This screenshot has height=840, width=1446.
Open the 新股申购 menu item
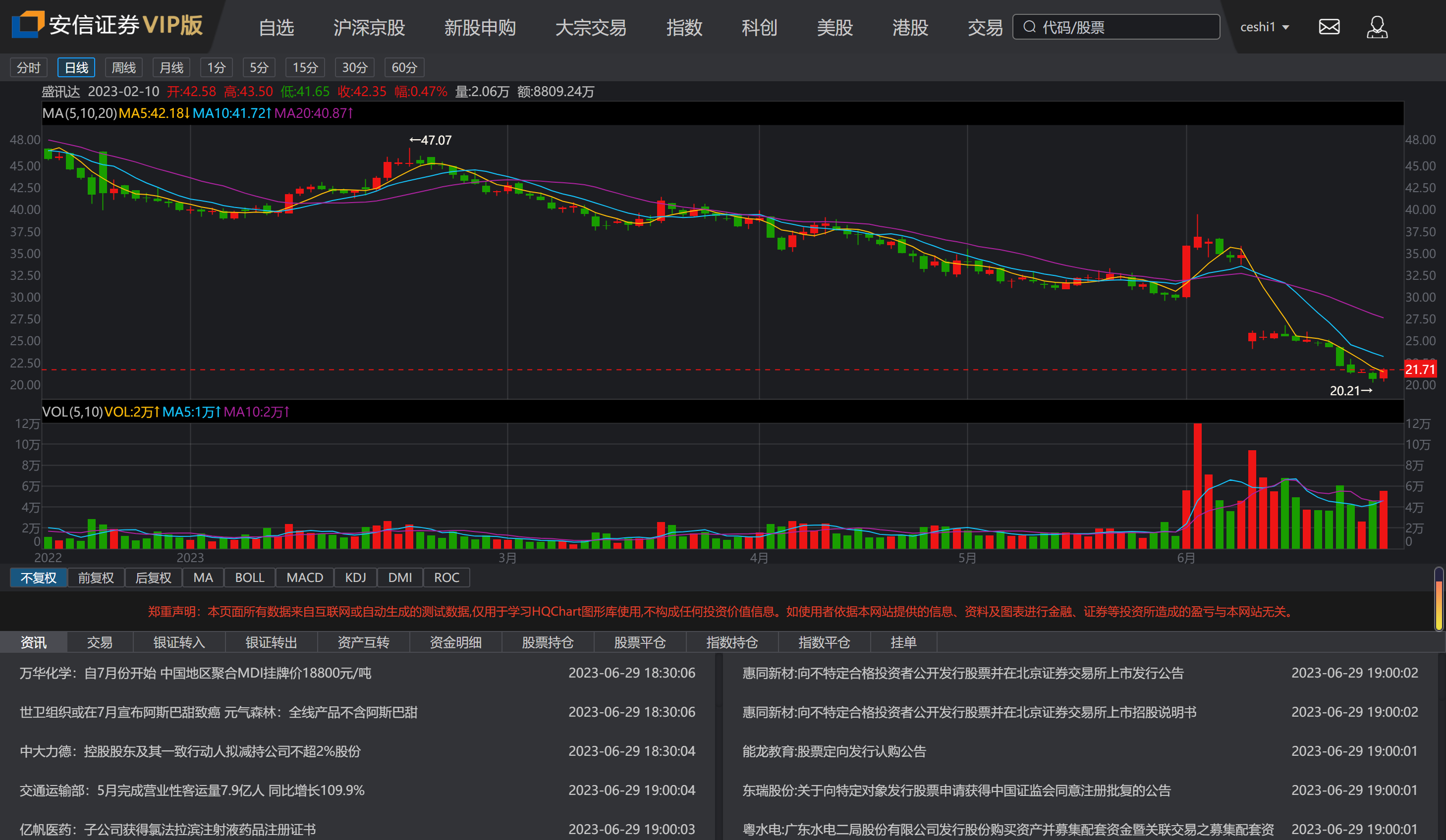point(480,28)
